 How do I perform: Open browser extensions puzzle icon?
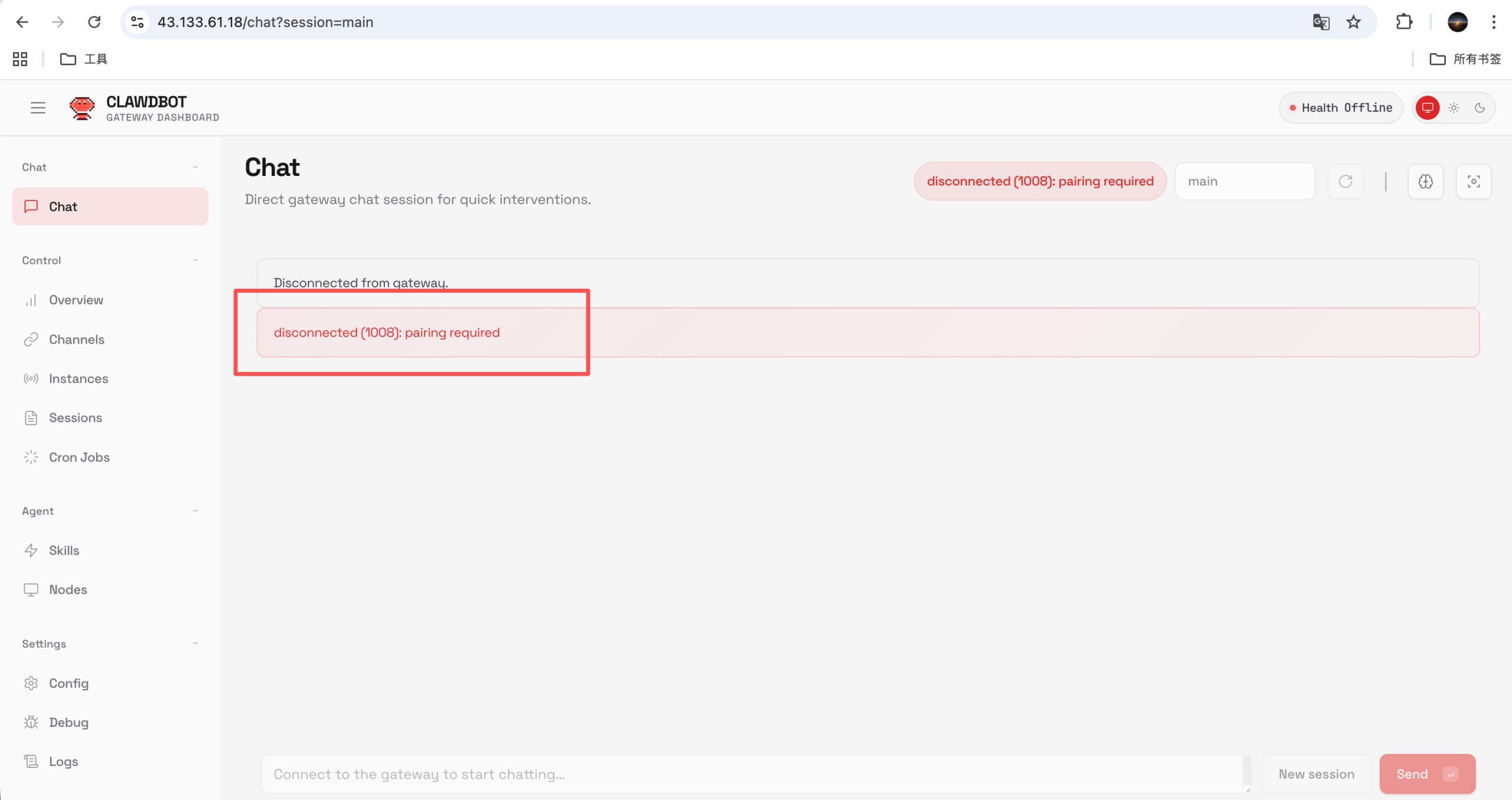point(1404,22)
